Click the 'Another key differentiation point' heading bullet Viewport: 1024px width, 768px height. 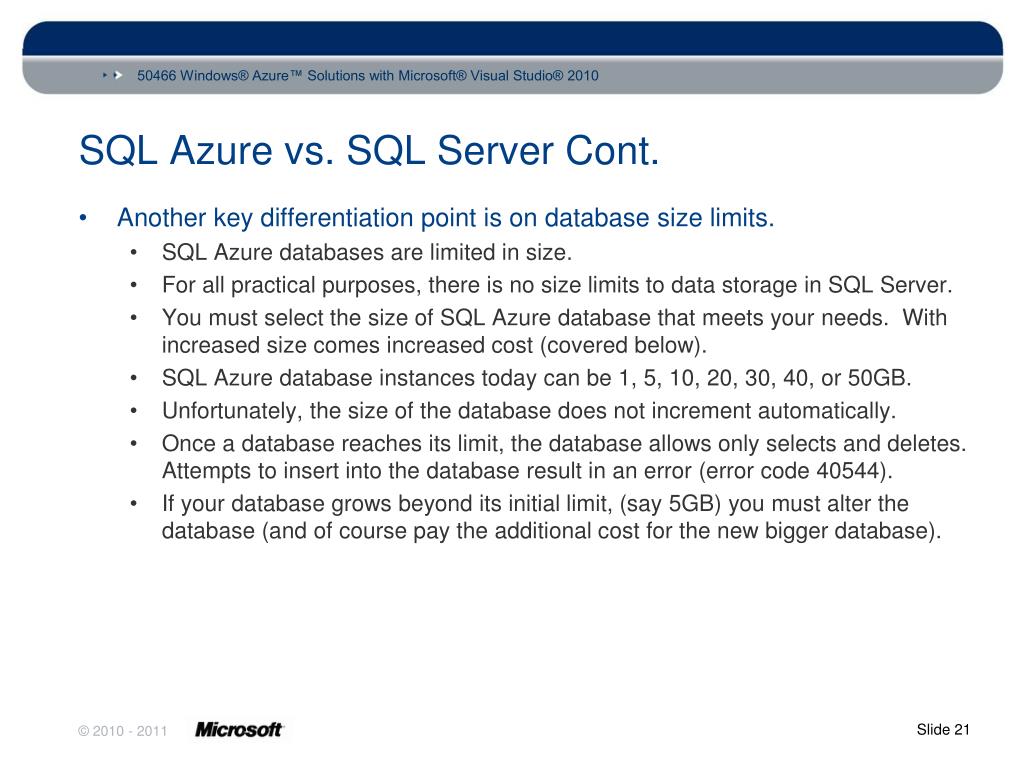click(x=445, y=218)
